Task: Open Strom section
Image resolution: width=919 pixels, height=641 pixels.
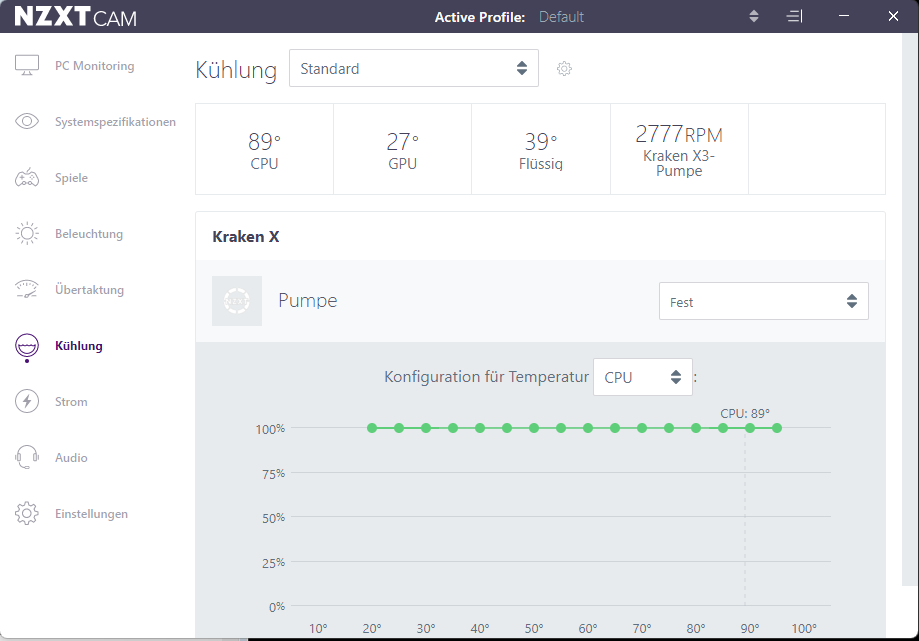Action: coord(71,401)
